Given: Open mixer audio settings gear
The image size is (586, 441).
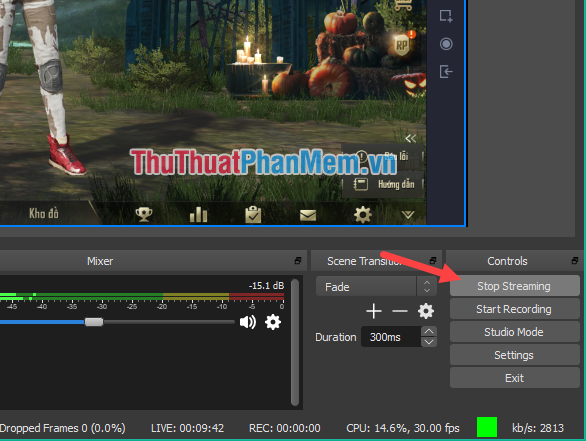Looking at the screenshot, I should point(273,322).
